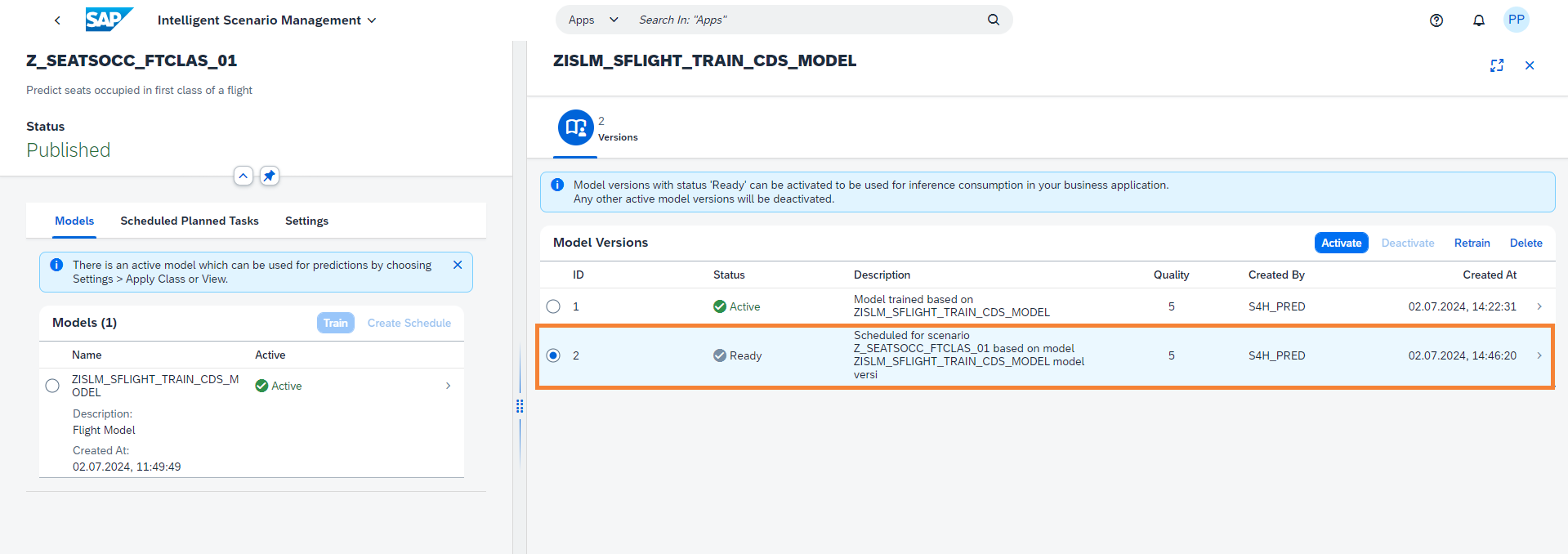Viewport: 1568px width, 554px height.
Task: Open the notifications bell
Action: tap(1478, 20)
